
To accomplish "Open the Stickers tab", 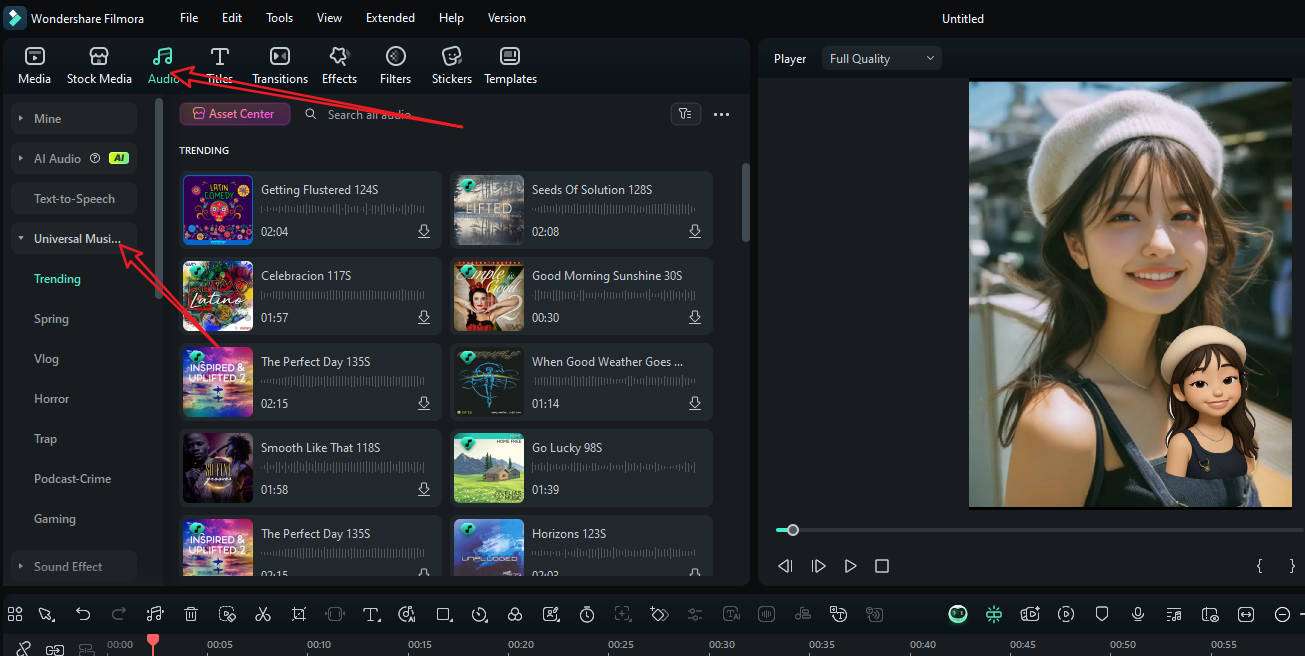I will pos(451,65).
